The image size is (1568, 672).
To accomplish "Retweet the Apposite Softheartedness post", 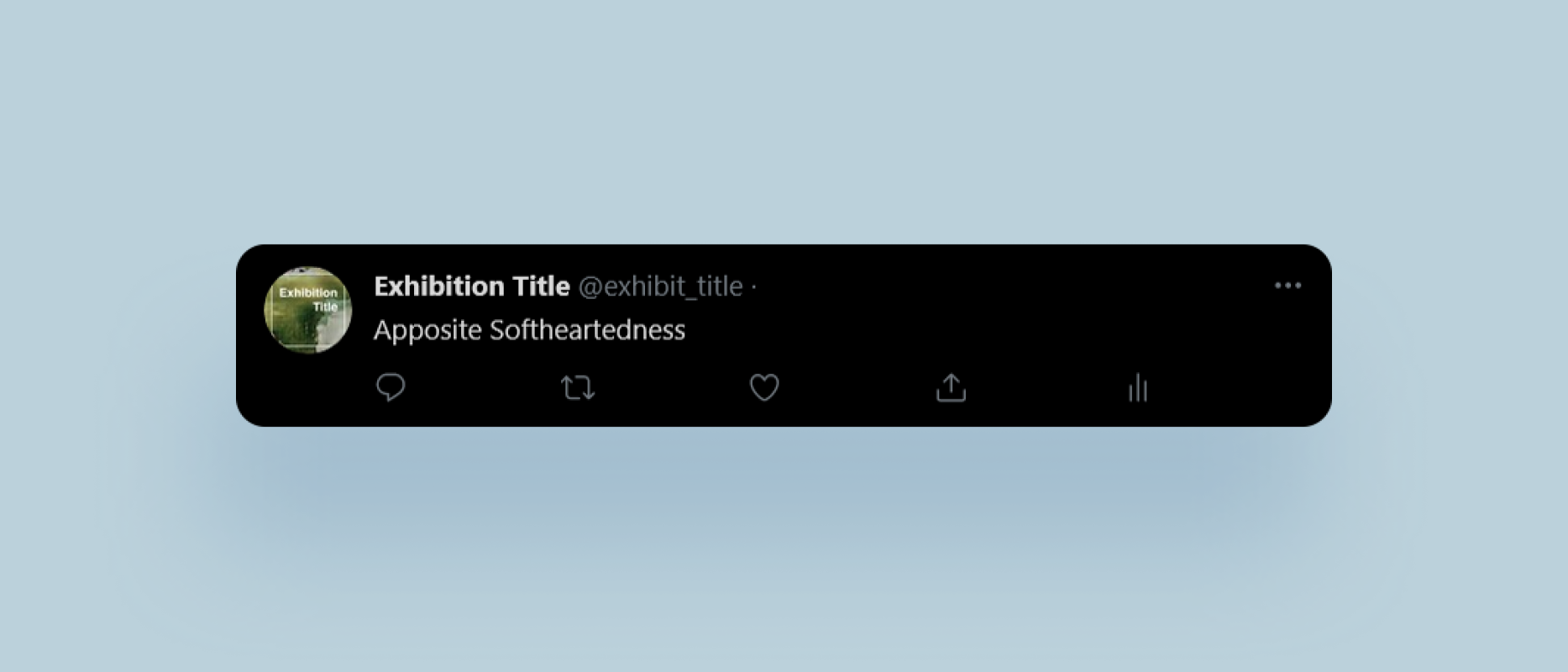I will coord(578,388).
